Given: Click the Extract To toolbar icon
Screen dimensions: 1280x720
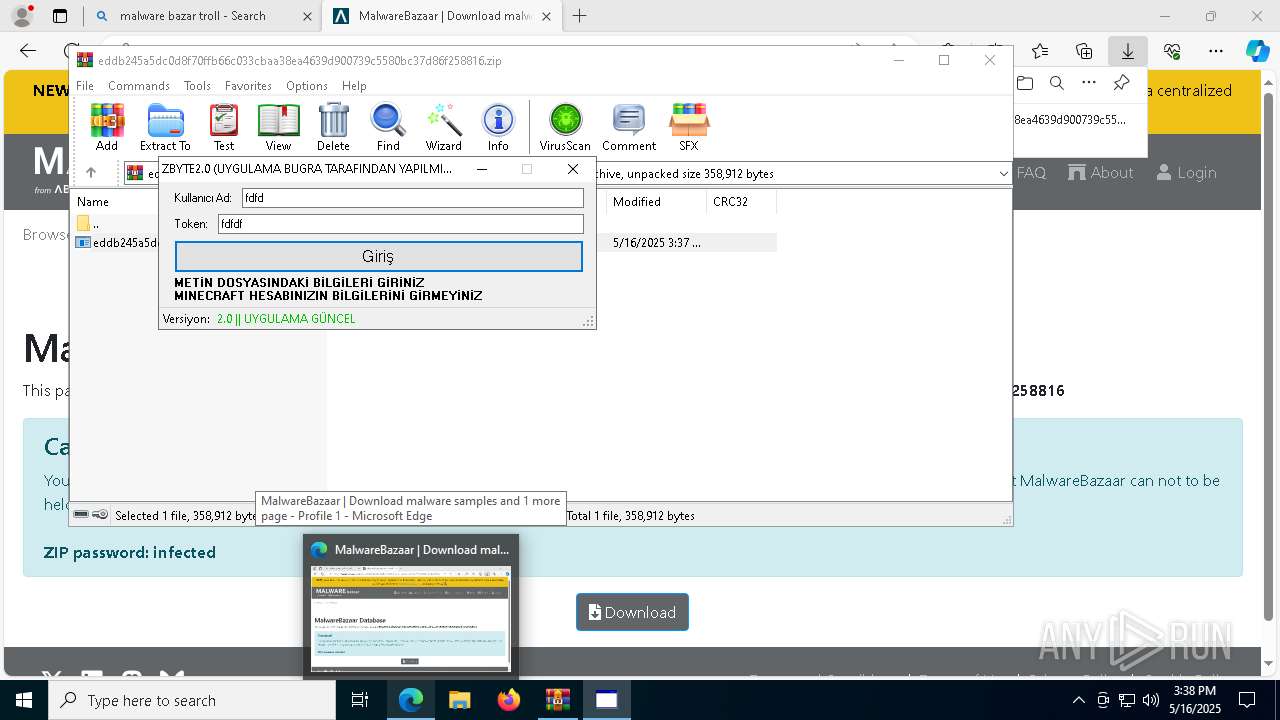Looking at the screenshot, I should [165, 127].
